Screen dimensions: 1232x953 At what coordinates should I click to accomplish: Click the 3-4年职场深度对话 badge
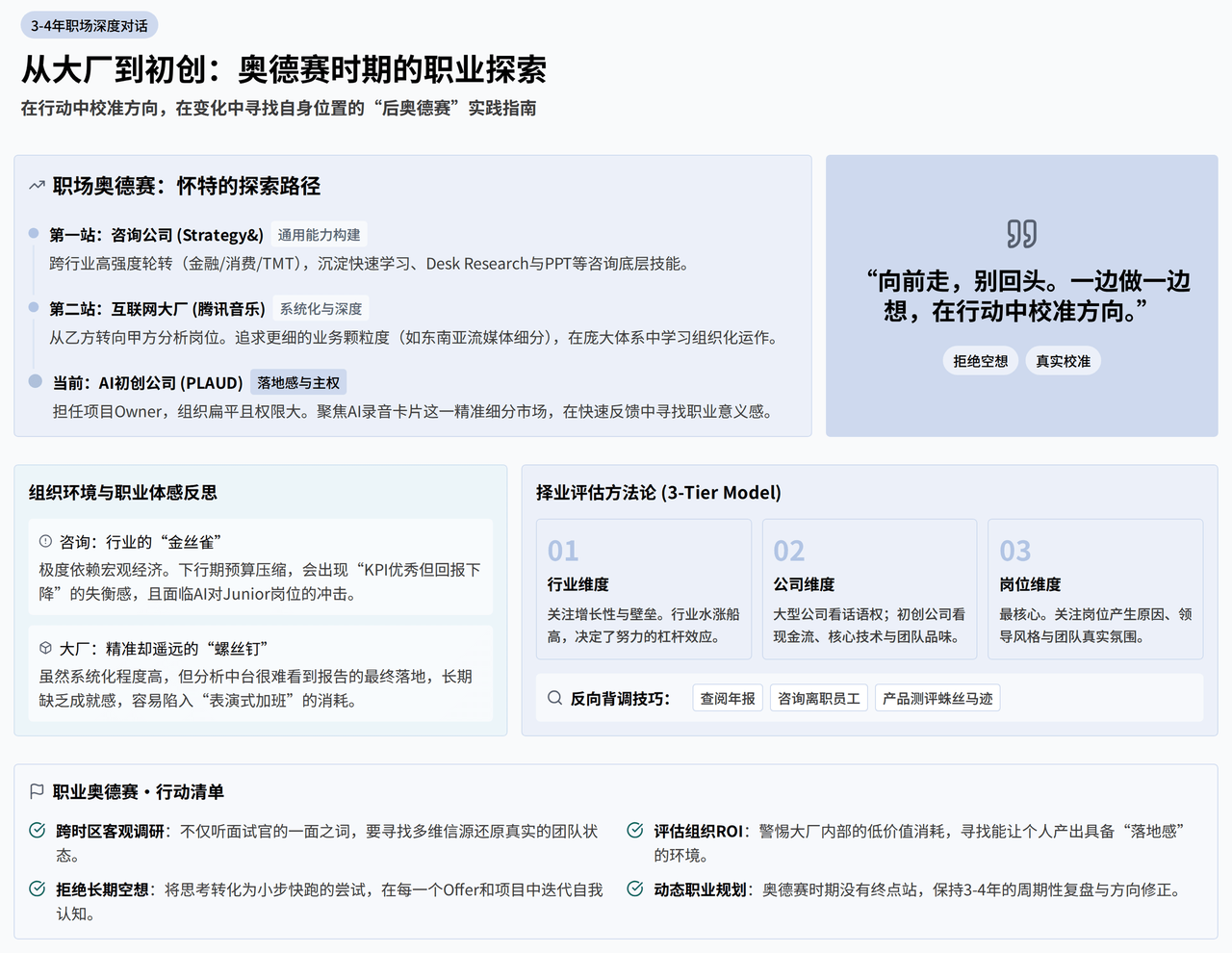[90, 26]
